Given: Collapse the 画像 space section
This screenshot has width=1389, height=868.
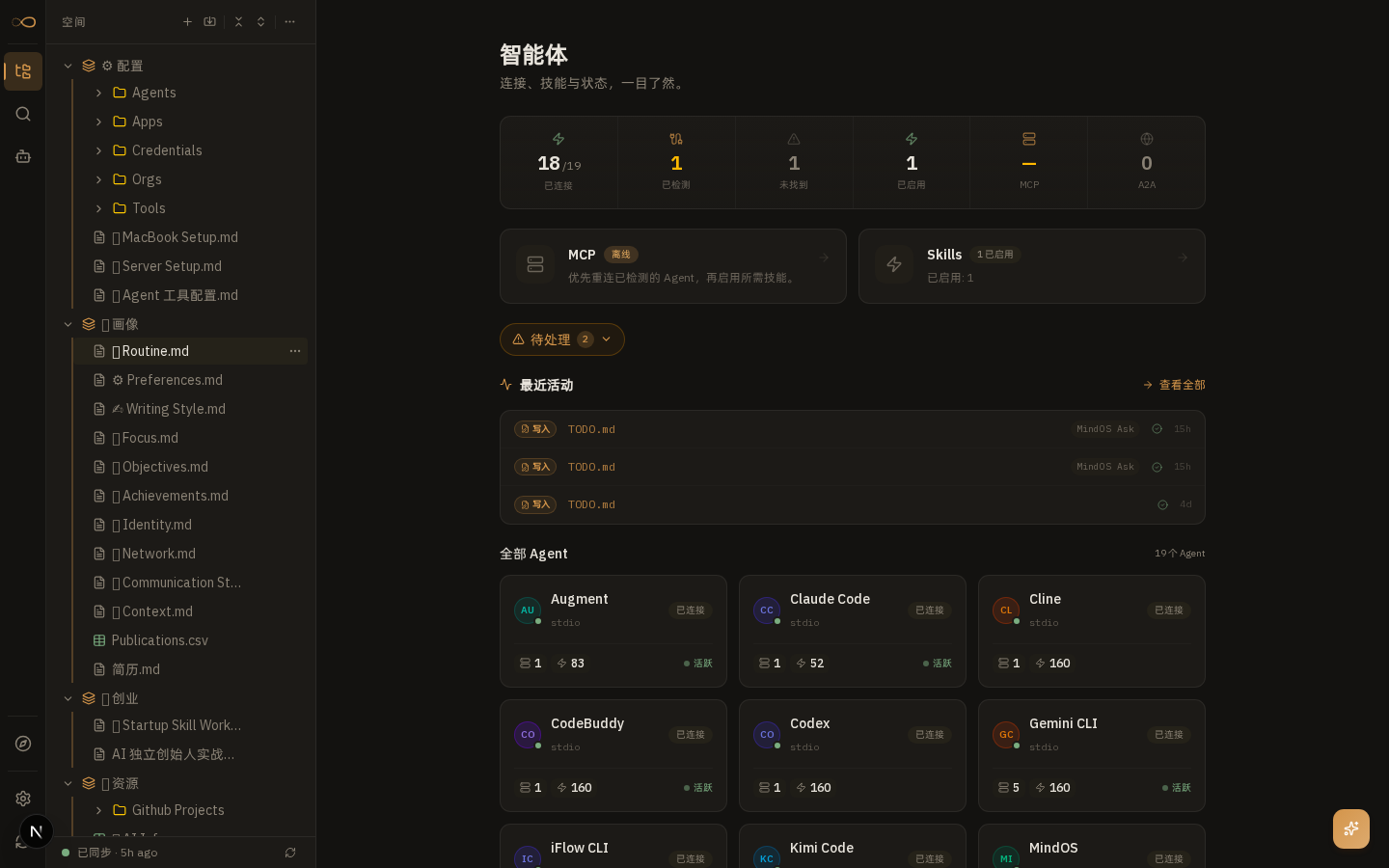Looking at the screenshot, I should coord(68,324).
